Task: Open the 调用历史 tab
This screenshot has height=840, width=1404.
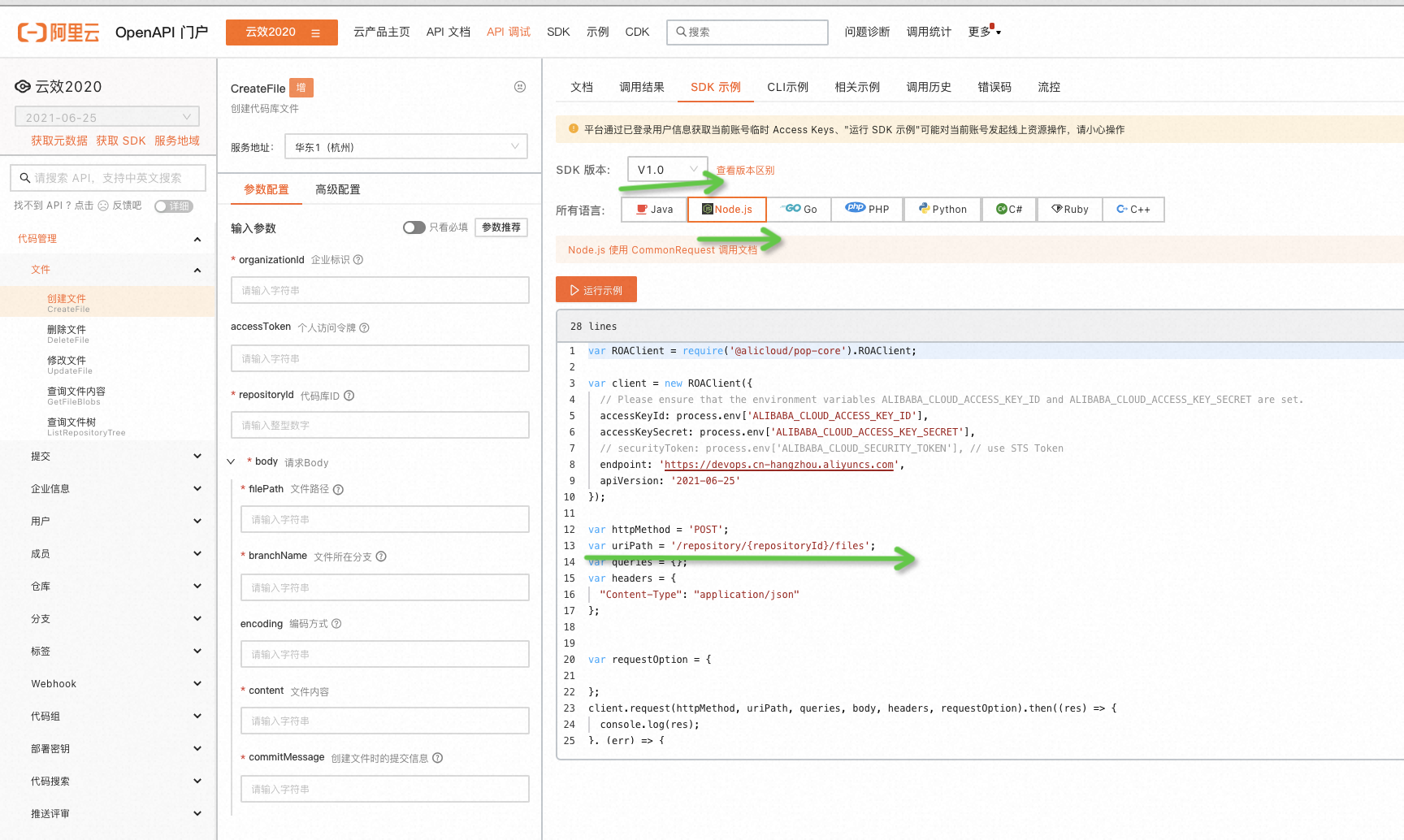Action: pyautogui.click(x=929, y=87)
